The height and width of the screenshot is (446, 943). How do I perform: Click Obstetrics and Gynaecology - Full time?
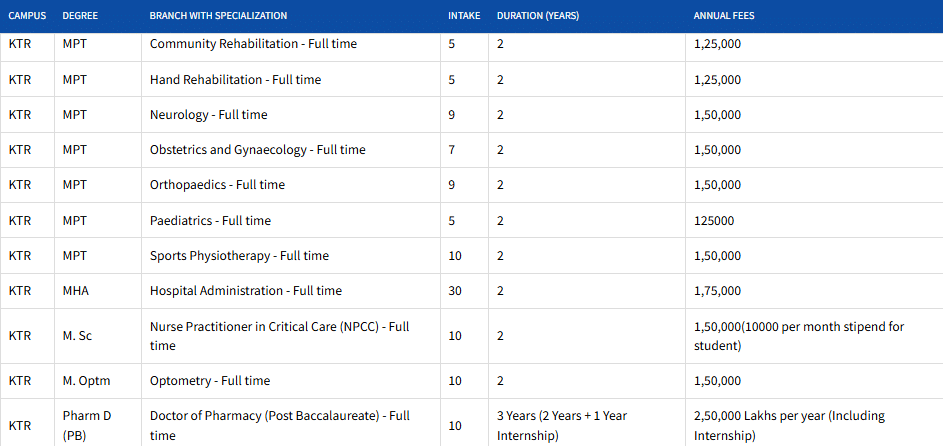point(257,150)
